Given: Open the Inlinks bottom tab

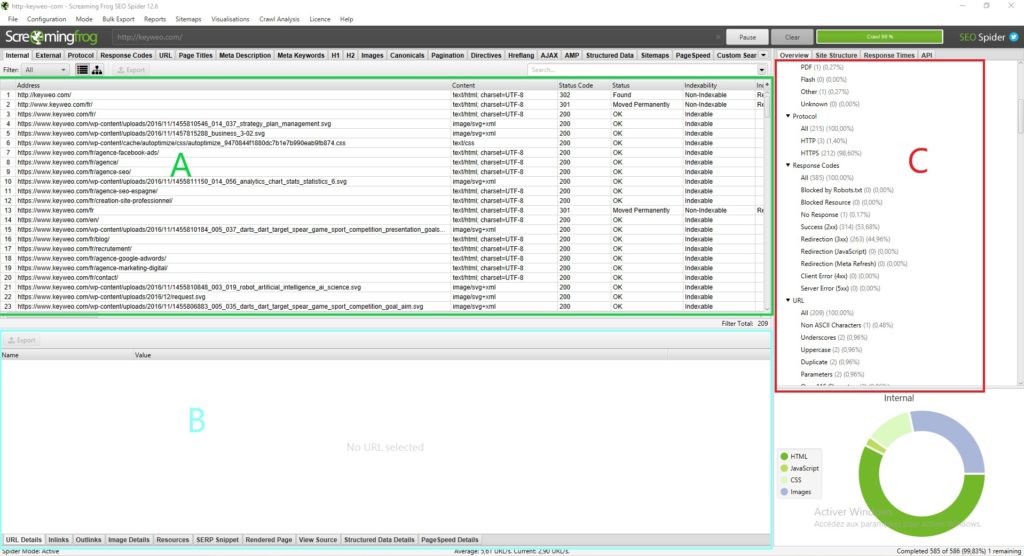Looking at the screenshot, I should click(x=58, y=540).
